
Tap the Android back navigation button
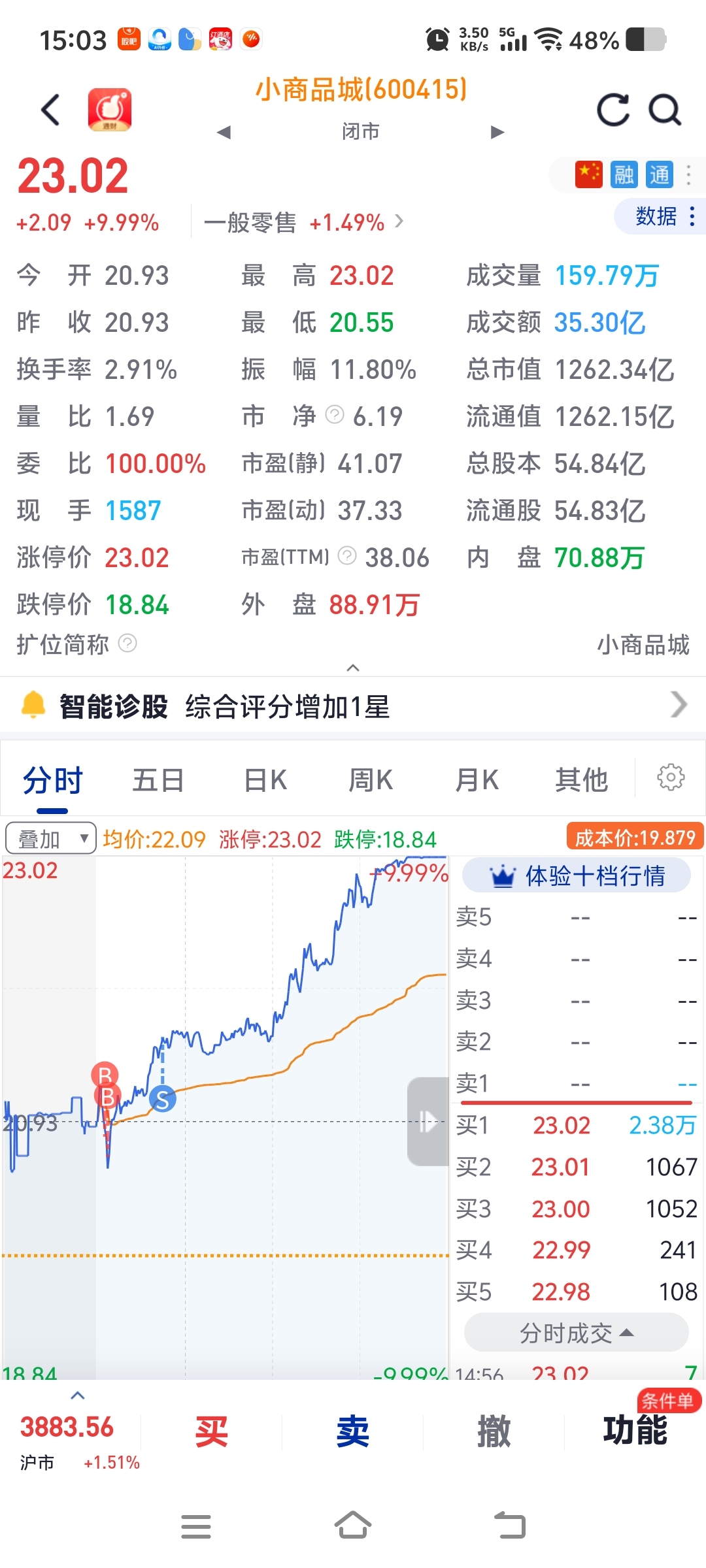tap(510, 1526)
